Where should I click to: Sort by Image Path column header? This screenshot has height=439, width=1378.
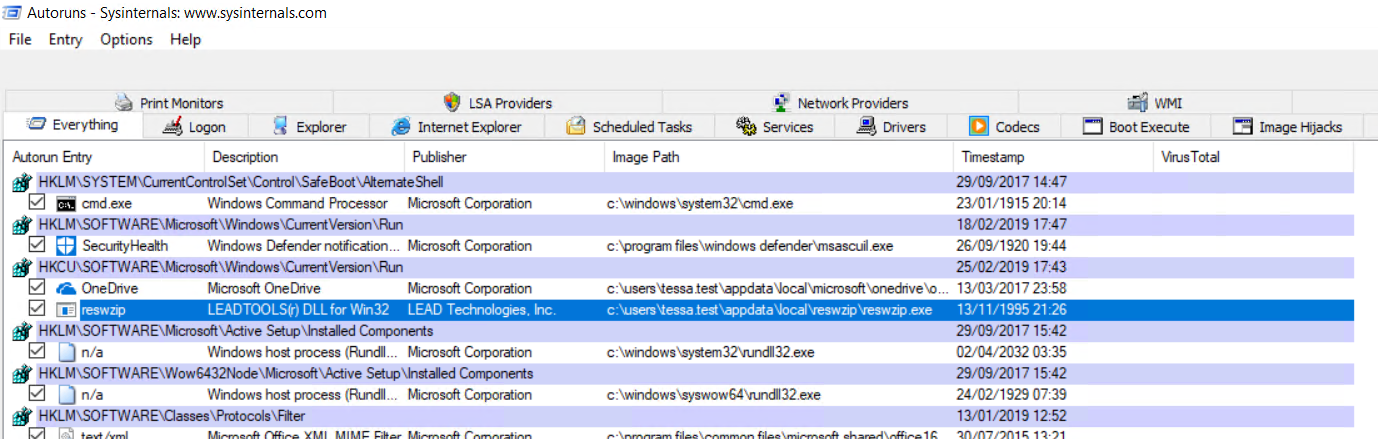pos(779,157)
